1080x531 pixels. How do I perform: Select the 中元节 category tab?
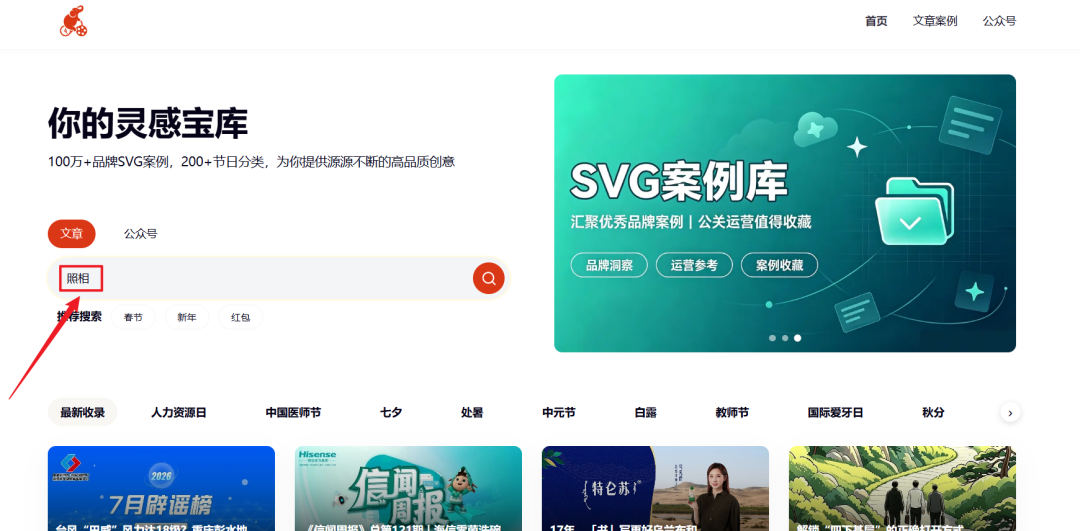coord(559,413)
